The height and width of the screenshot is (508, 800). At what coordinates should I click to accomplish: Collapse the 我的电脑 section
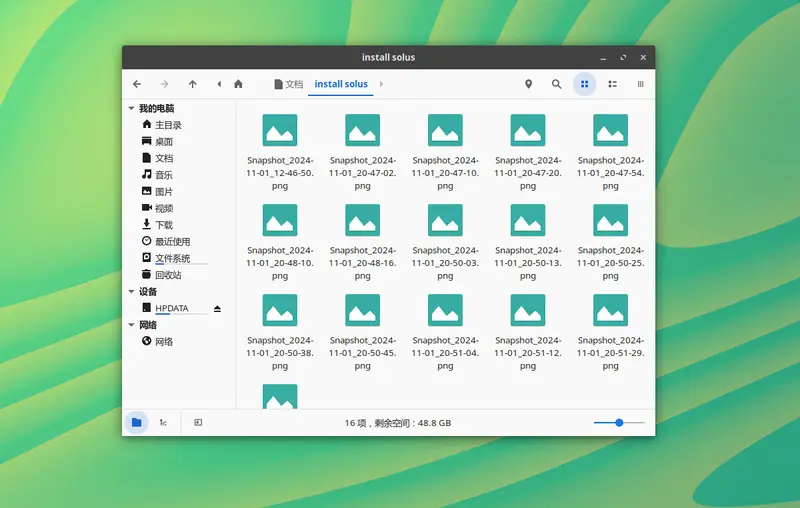pyautogui.click(x=131, y=108)
